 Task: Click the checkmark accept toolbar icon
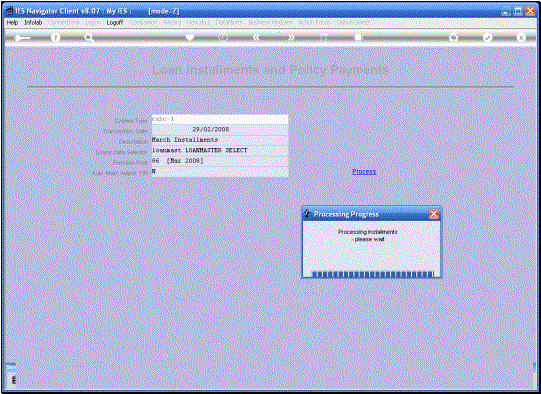click(488, 37)
